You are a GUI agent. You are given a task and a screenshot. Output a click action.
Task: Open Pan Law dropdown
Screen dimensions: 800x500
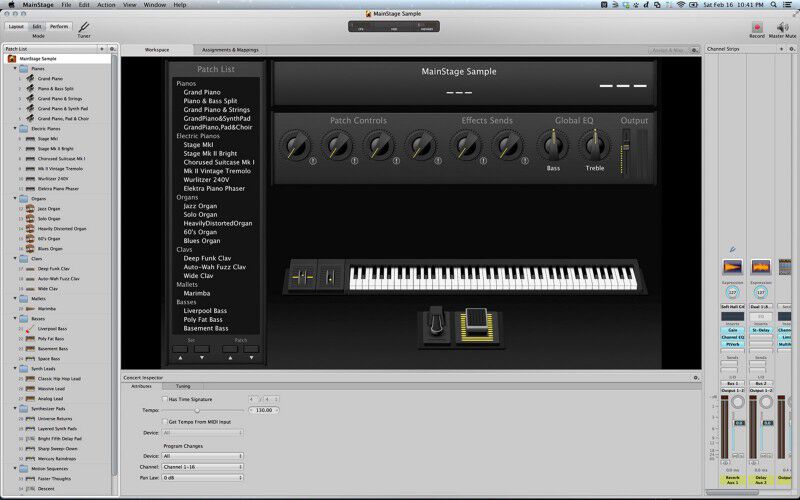[x=203, y=478]
